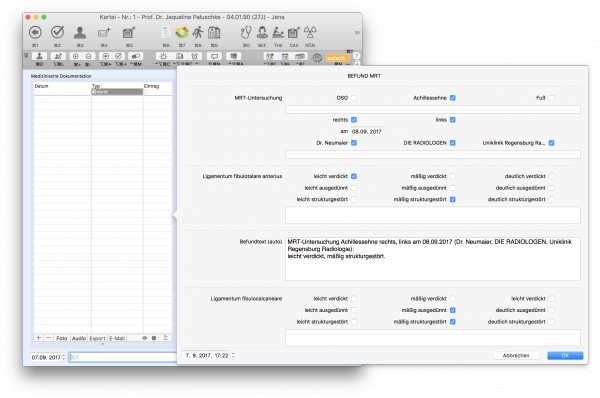Click the RÖN radiation icon

(310, 33)
